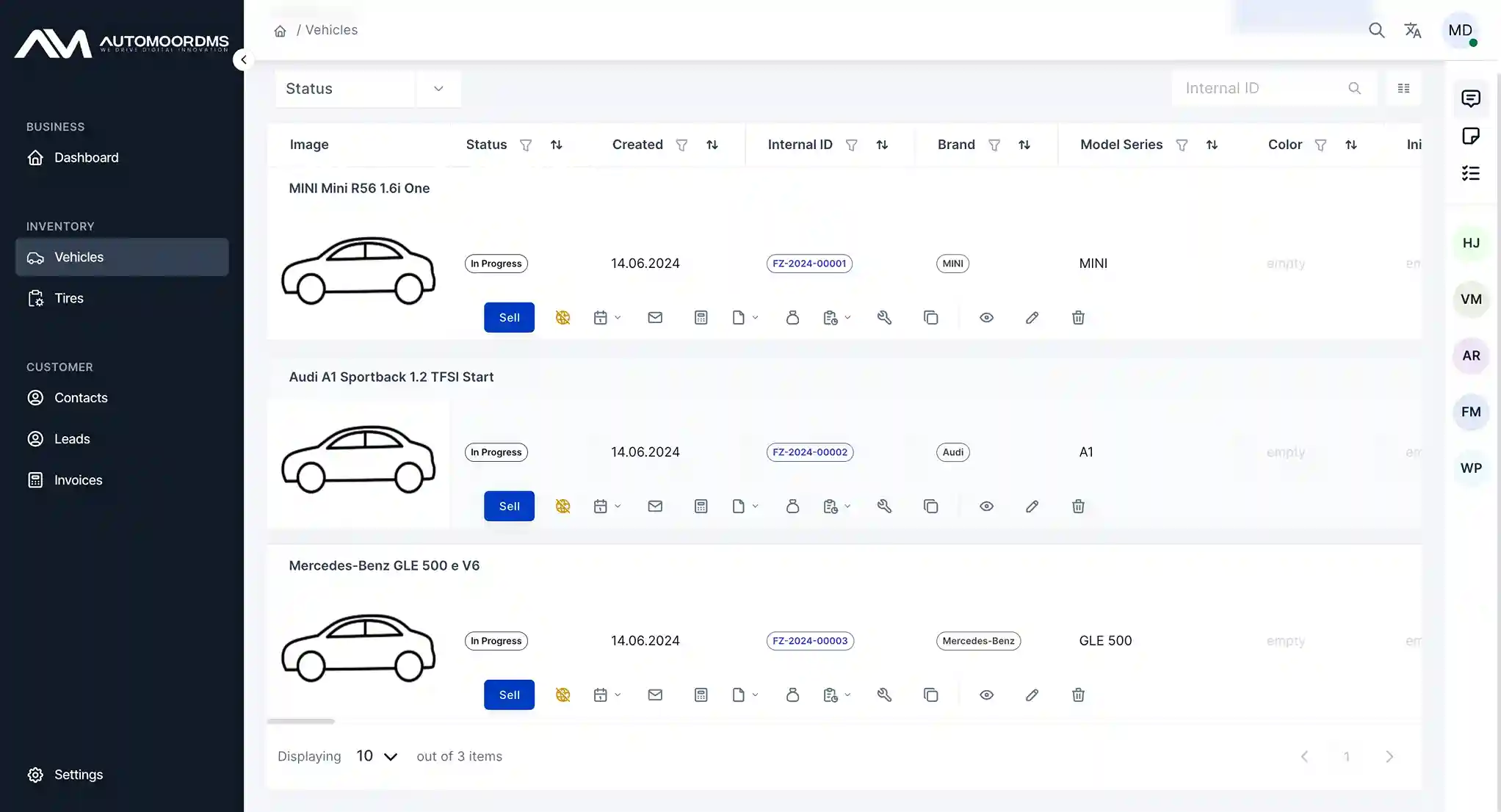Open Invoices in sidebar
Screen dimensions: 1501x812
click(x=122, y=479)
